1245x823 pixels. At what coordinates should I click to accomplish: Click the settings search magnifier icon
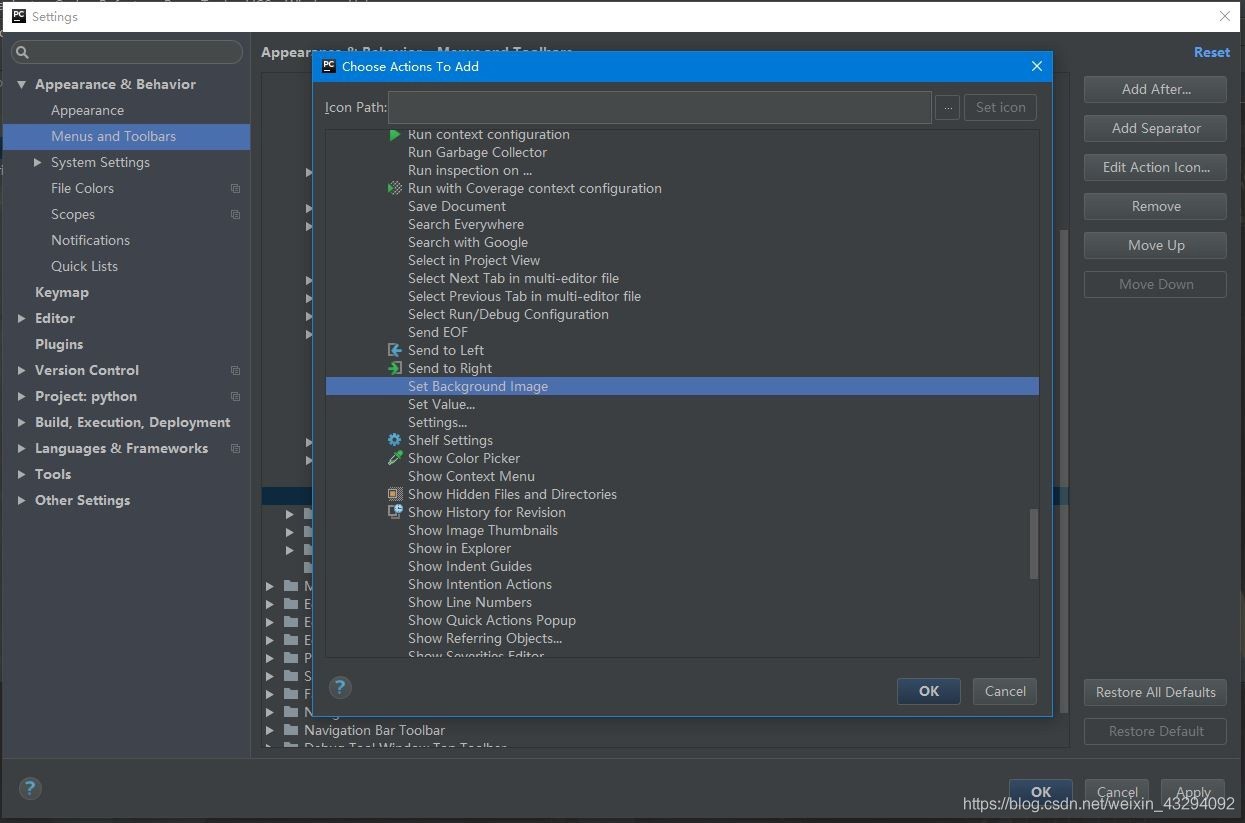click(x=23, y=52)
